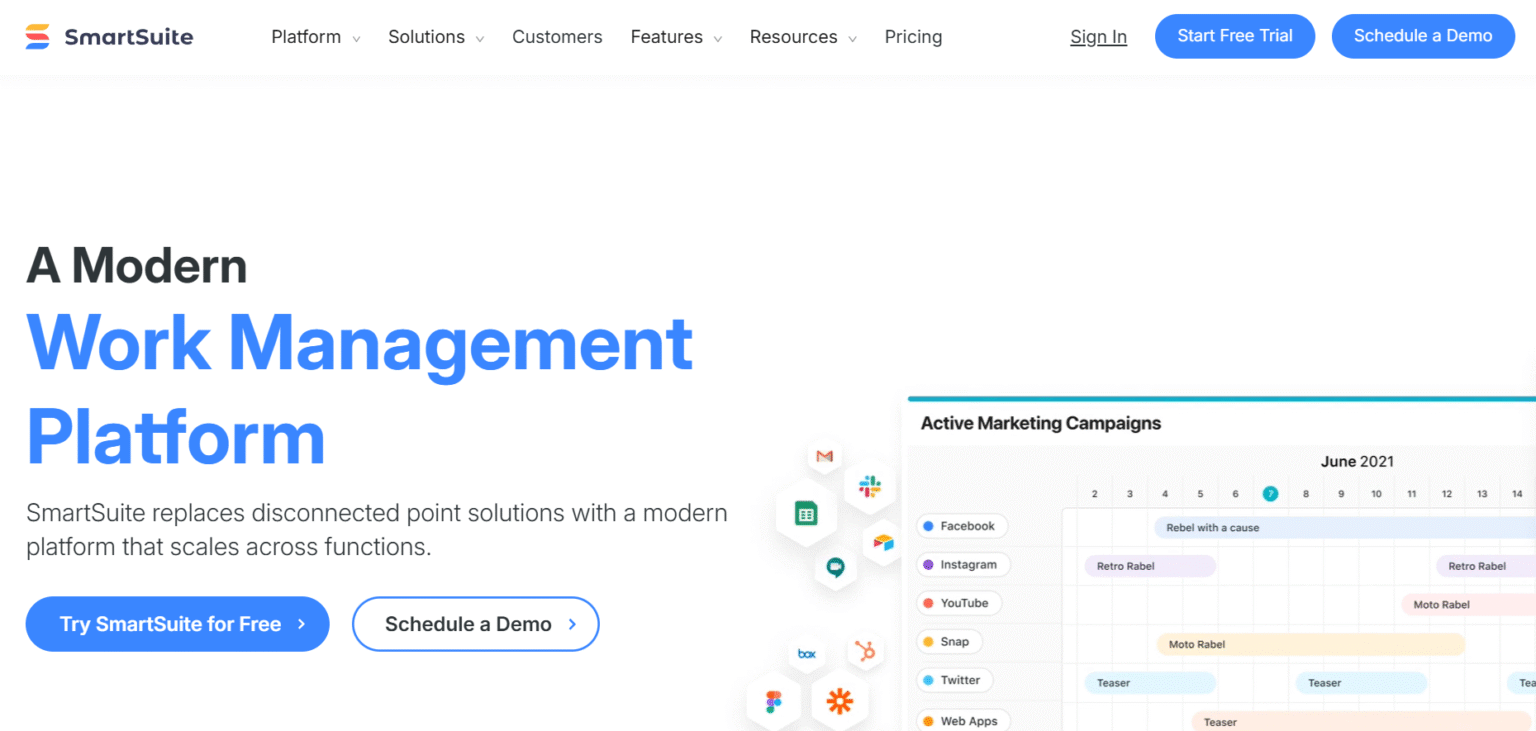Click the outlined Schedule a Demo hero button
The width and height of the screenshot is (1536, 731).
pos(475,624)
